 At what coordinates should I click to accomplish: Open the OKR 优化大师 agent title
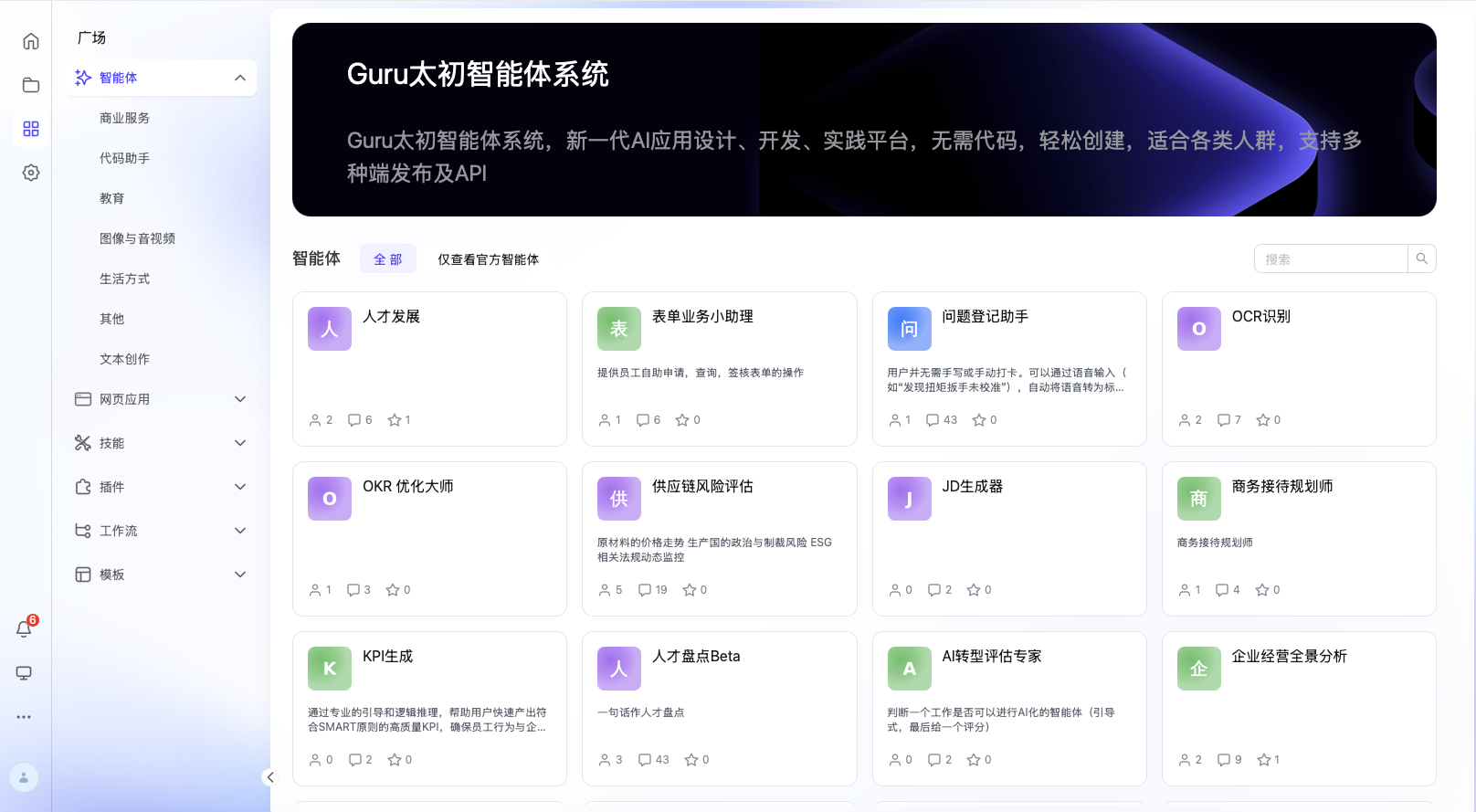click(408, 486)
